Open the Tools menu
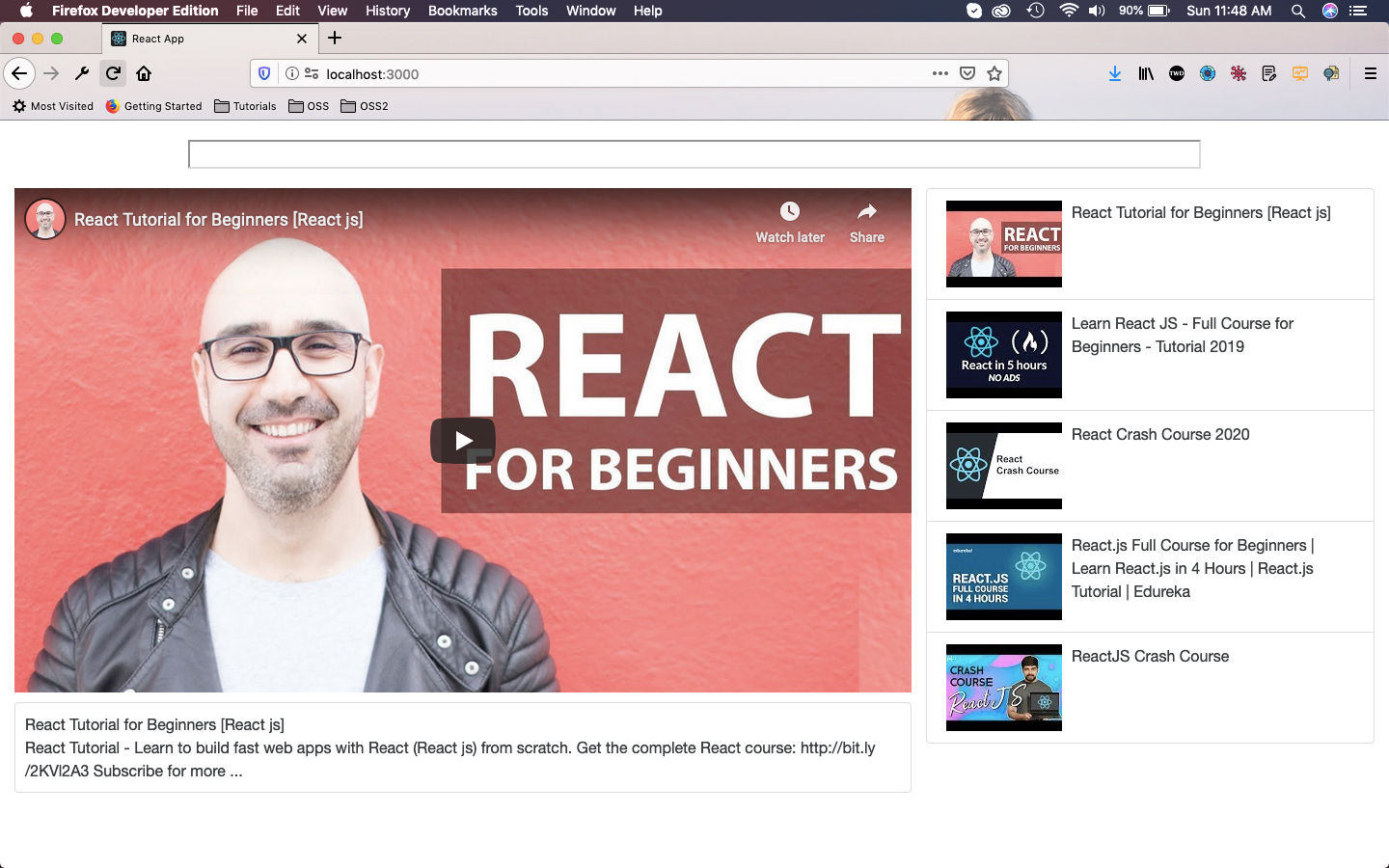This screenshot has width=1389, height=868. click(x=531, y=11)
